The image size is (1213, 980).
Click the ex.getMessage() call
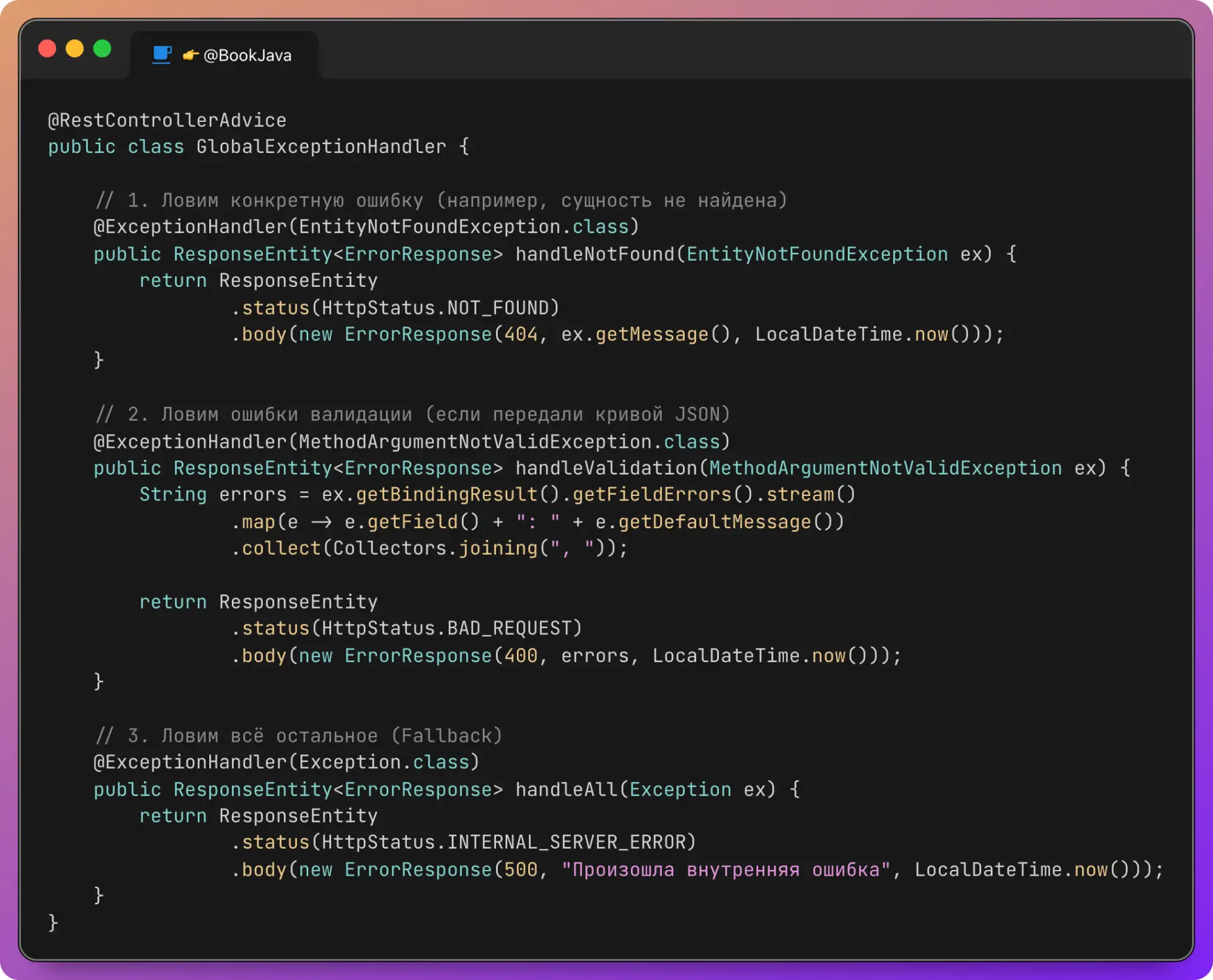tap(646, 334)
